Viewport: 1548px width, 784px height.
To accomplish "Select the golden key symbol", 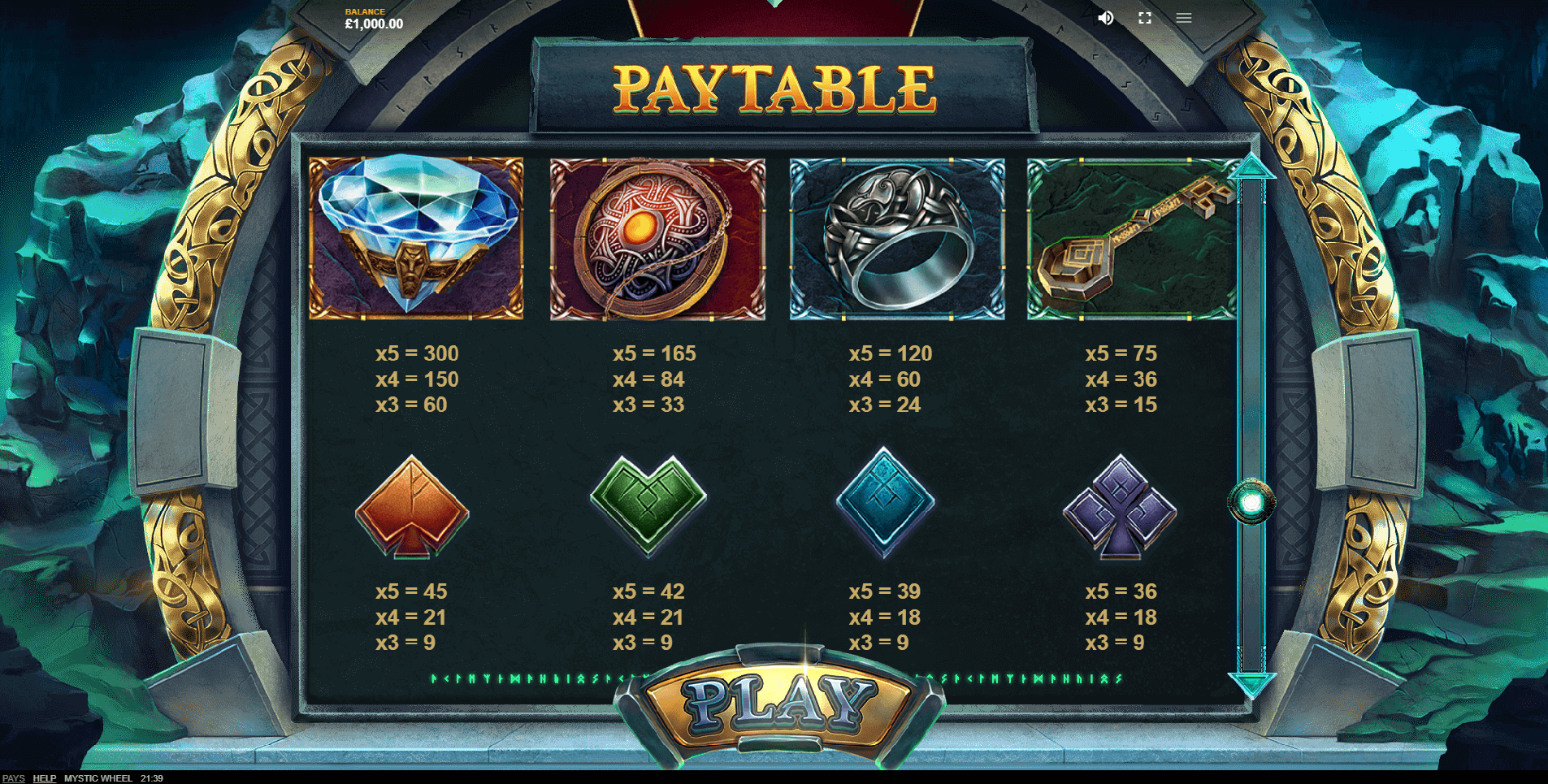I will 1133,238.
